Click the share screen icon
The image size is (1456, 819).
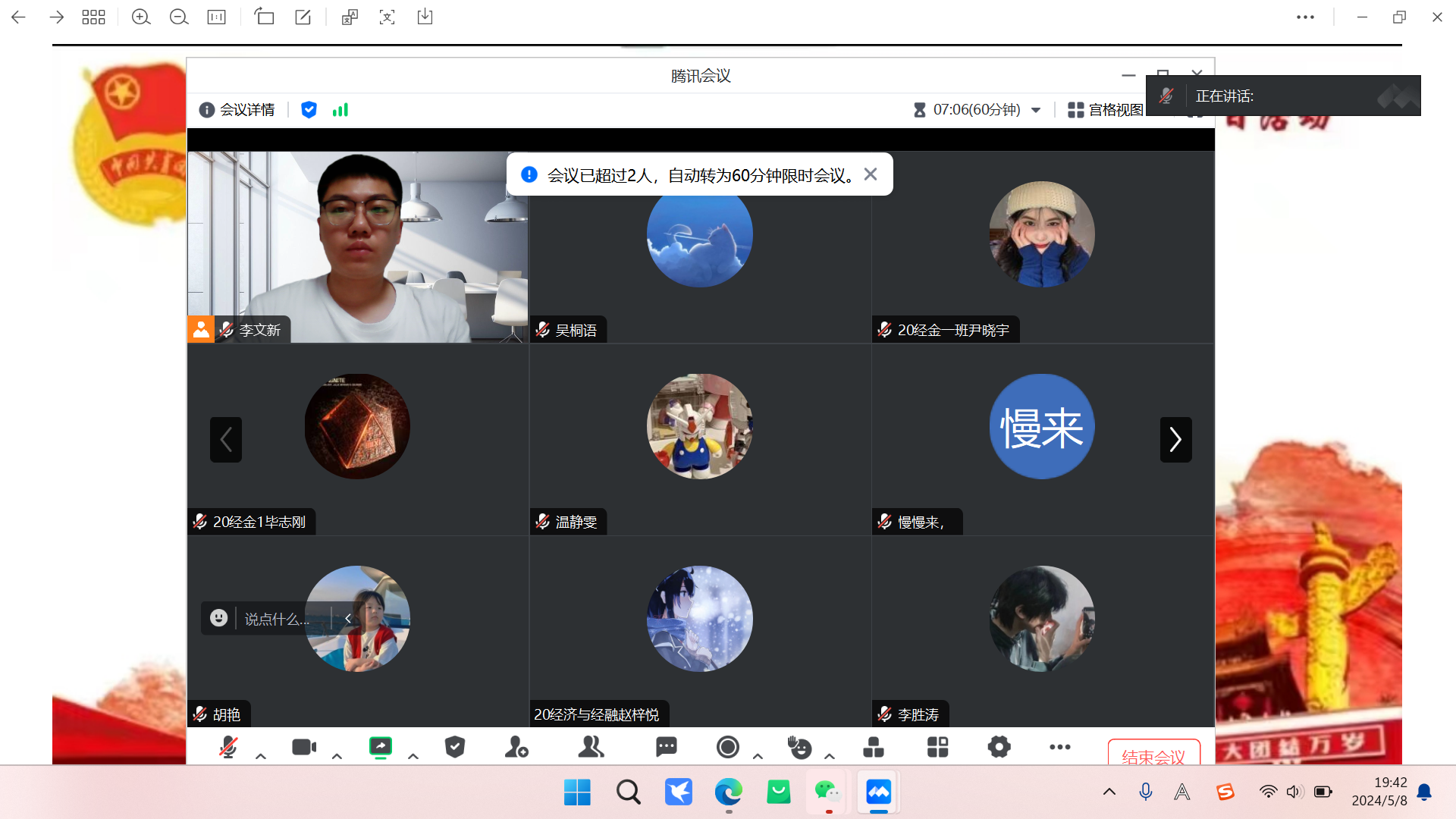(x=380, y=748)
